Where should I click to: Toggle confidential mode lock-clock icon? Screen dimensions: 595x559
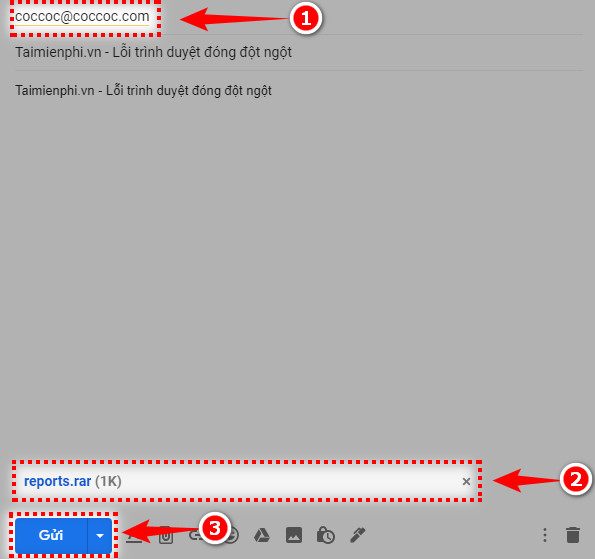pyautogui.click(x=326, y=535)
